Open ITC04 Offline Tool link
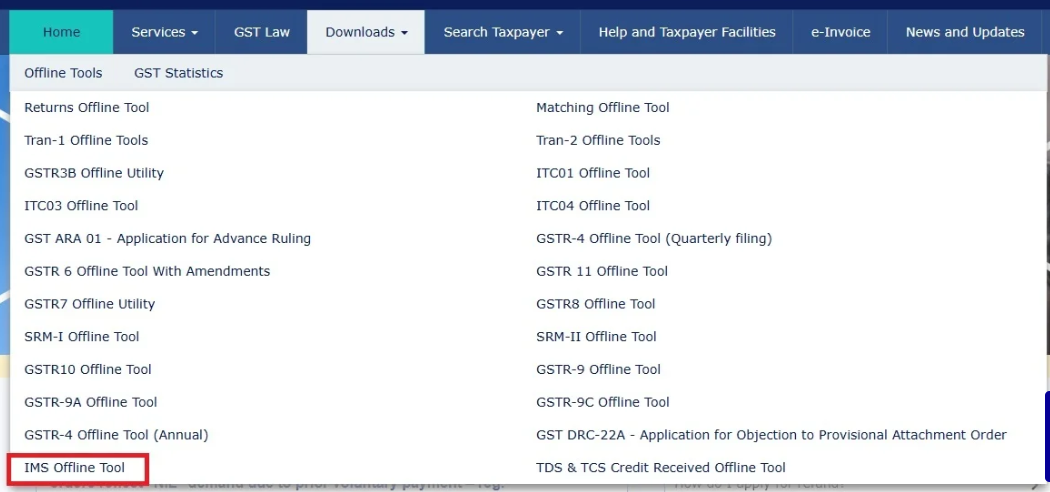The image size is (1050, 492). coord(592,206)
